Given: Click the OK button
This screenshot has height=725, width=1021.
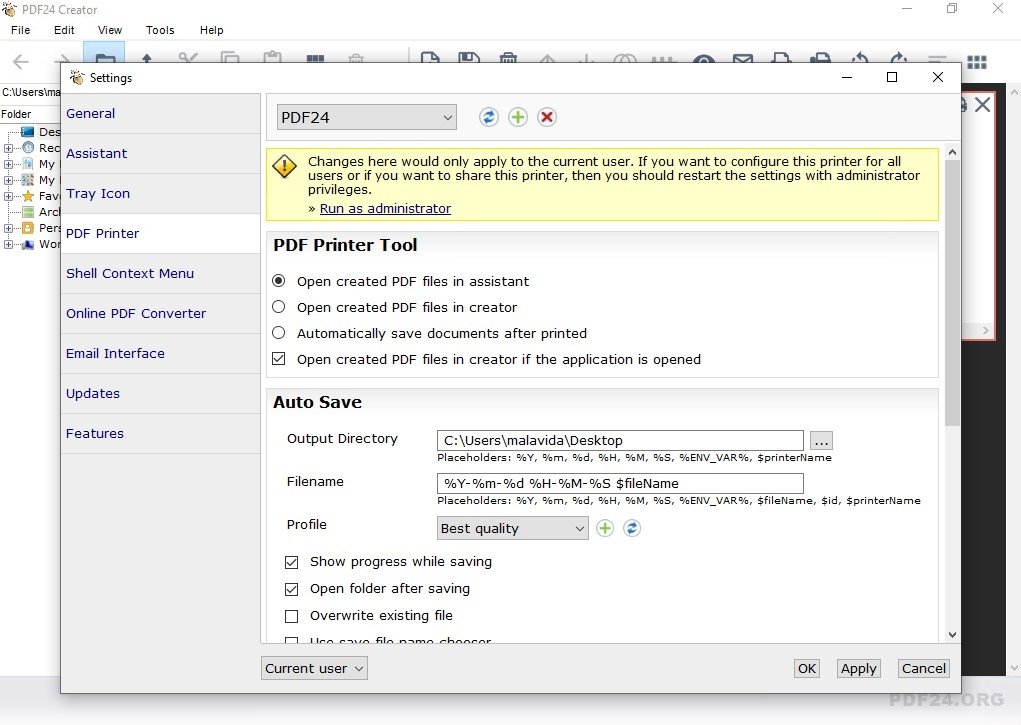Looking at the screenshot, I should click(x=807, y=668).
